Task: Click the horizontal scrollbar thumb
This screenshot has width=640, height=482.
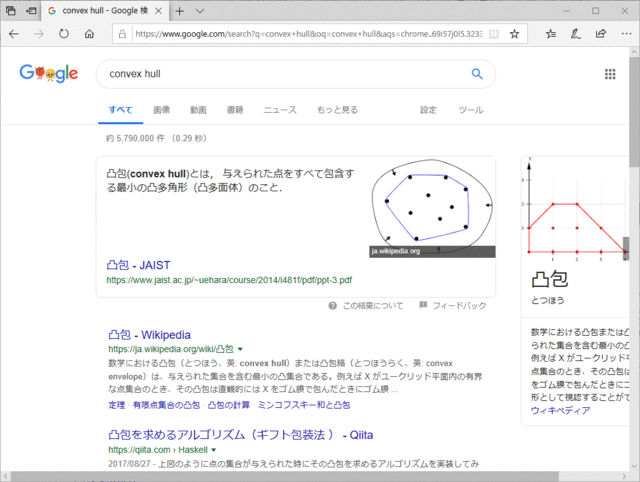Action: [284, 476]
